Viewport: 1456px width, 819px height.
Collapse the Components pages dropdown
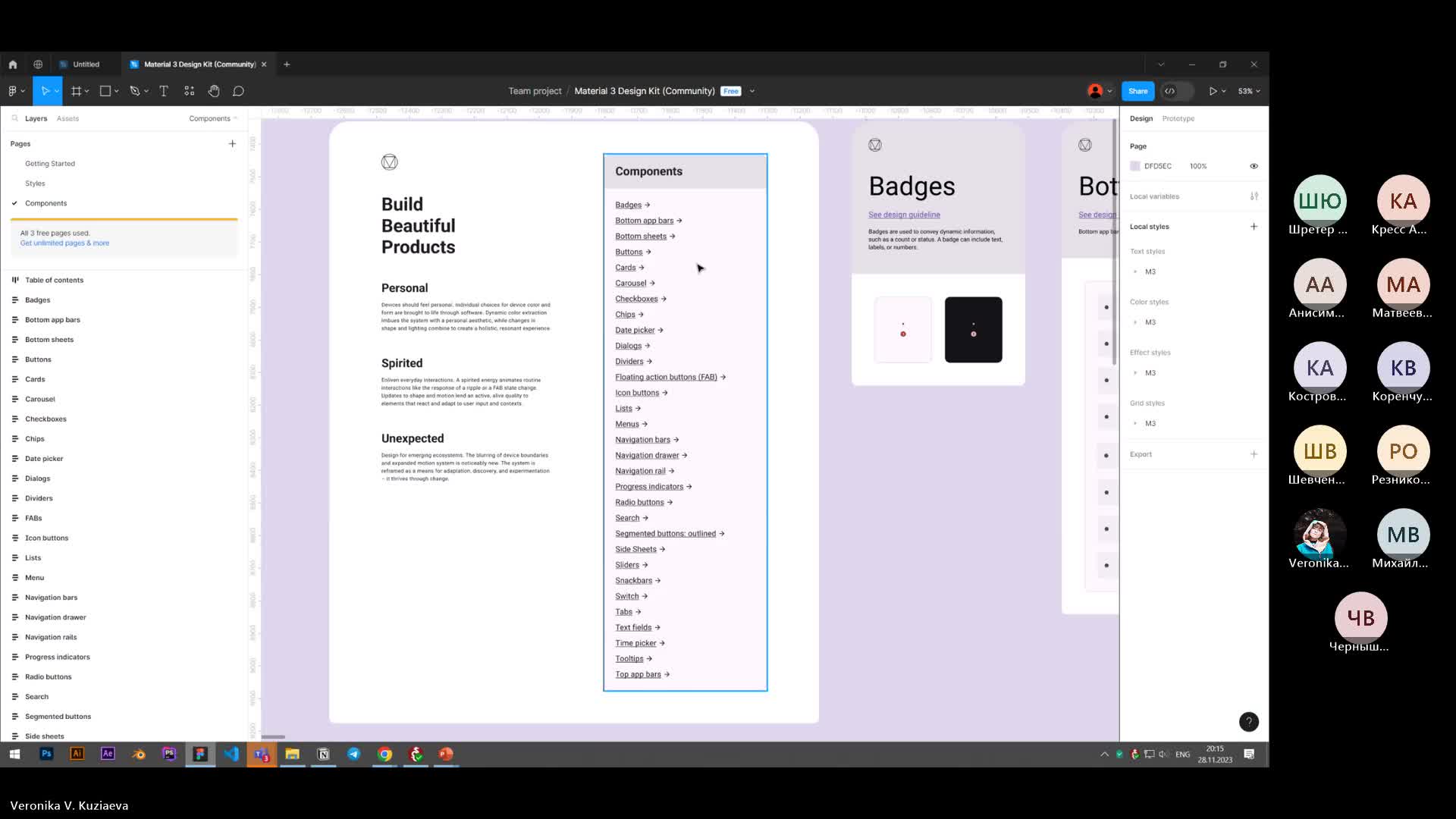(x=213, y=118)
